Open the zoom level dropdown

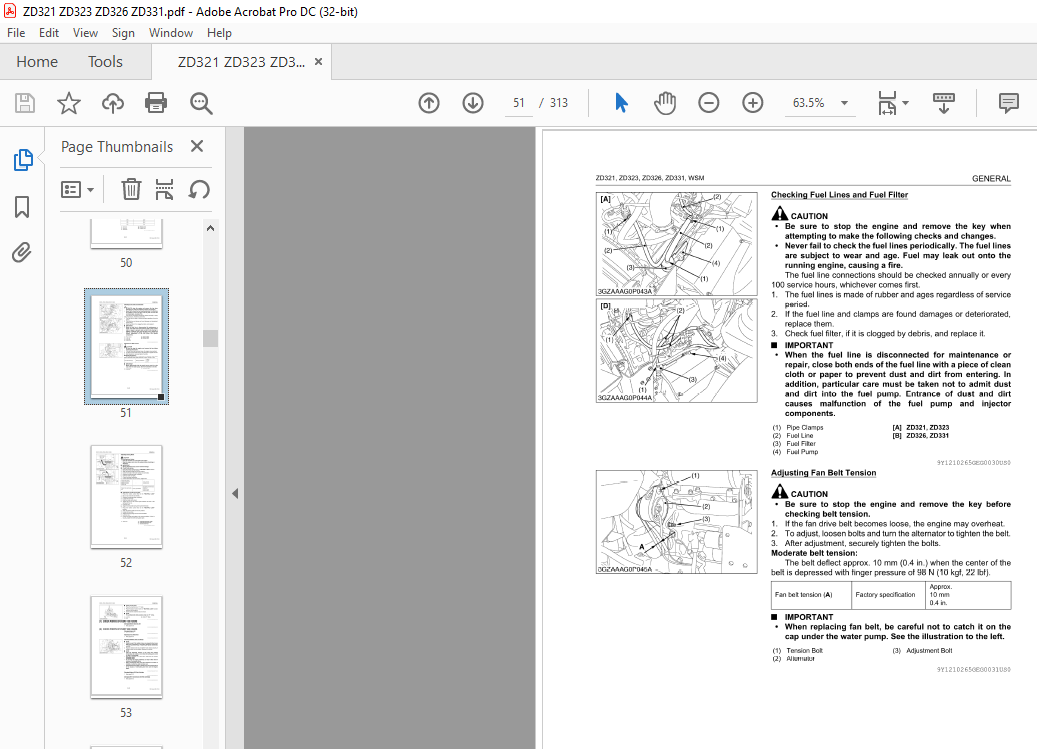click(x=845, y=103)
